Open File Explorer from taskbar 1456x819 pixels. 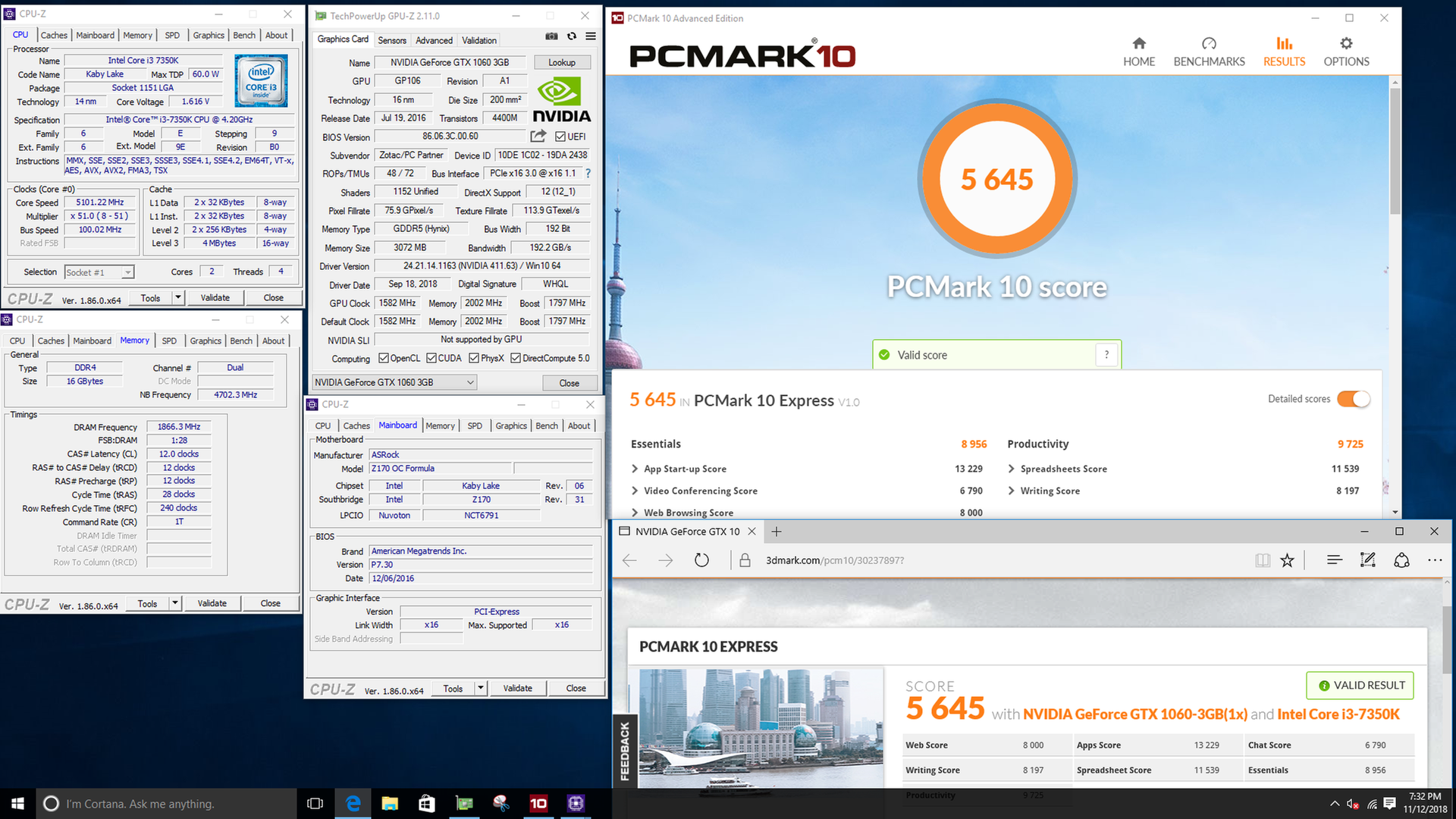pyautogui.click(x=390, y=804)
